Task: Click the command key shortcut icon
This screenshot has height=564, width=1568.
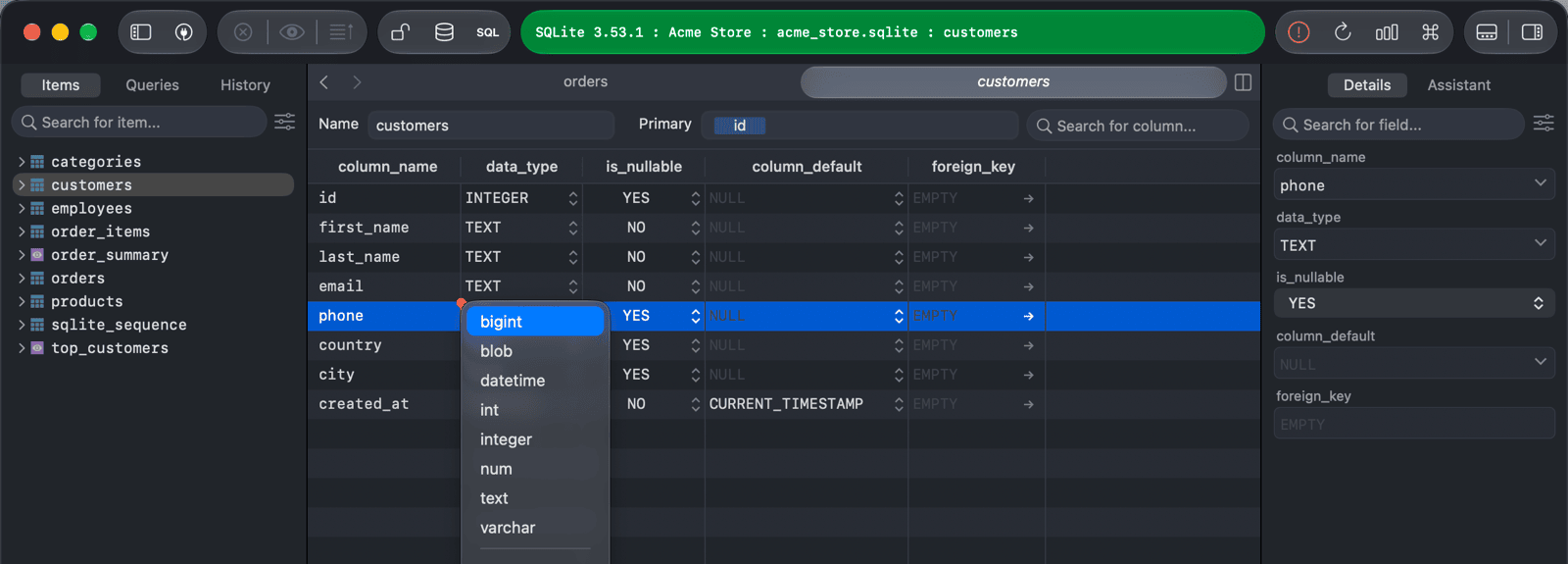Action: click(1431, 32)
